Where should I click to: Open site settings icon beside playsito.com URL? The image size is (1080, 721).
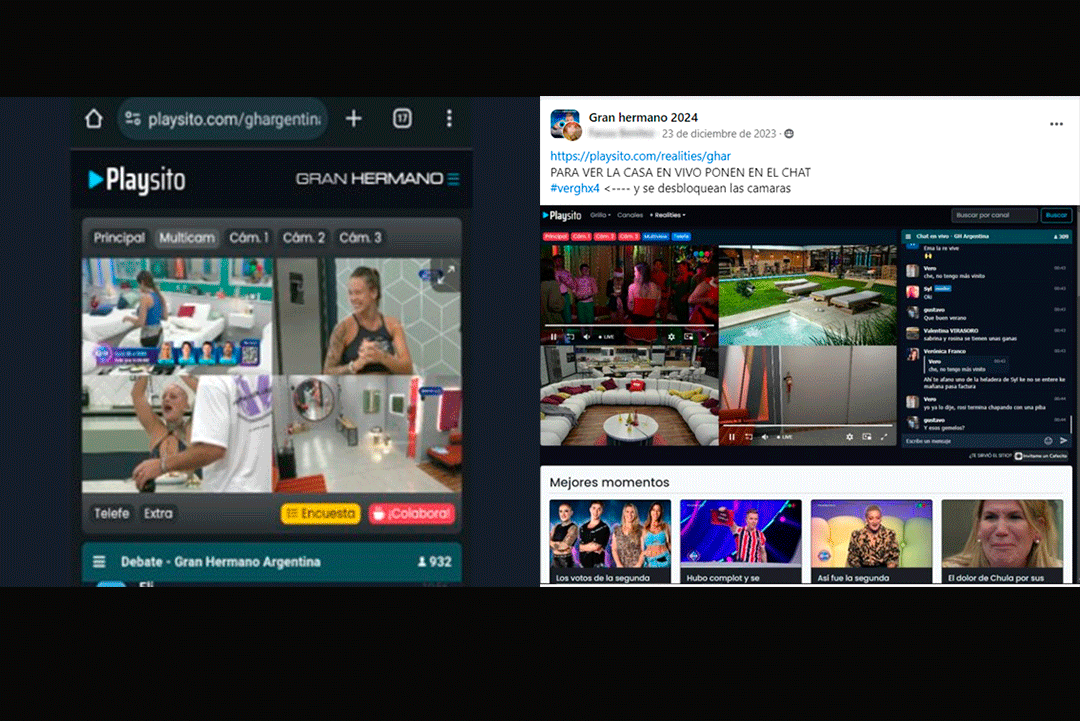[x=133, y=118]
